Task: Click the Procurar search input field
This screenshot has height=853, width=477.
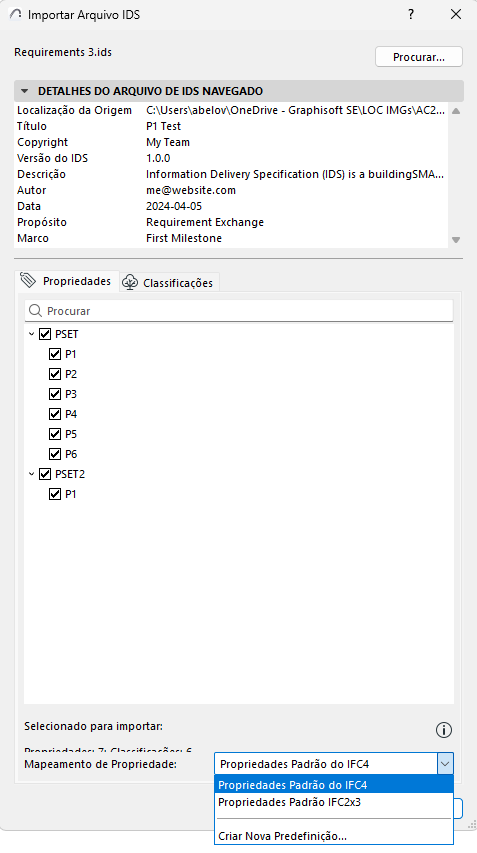Action: tap(239, 311)
